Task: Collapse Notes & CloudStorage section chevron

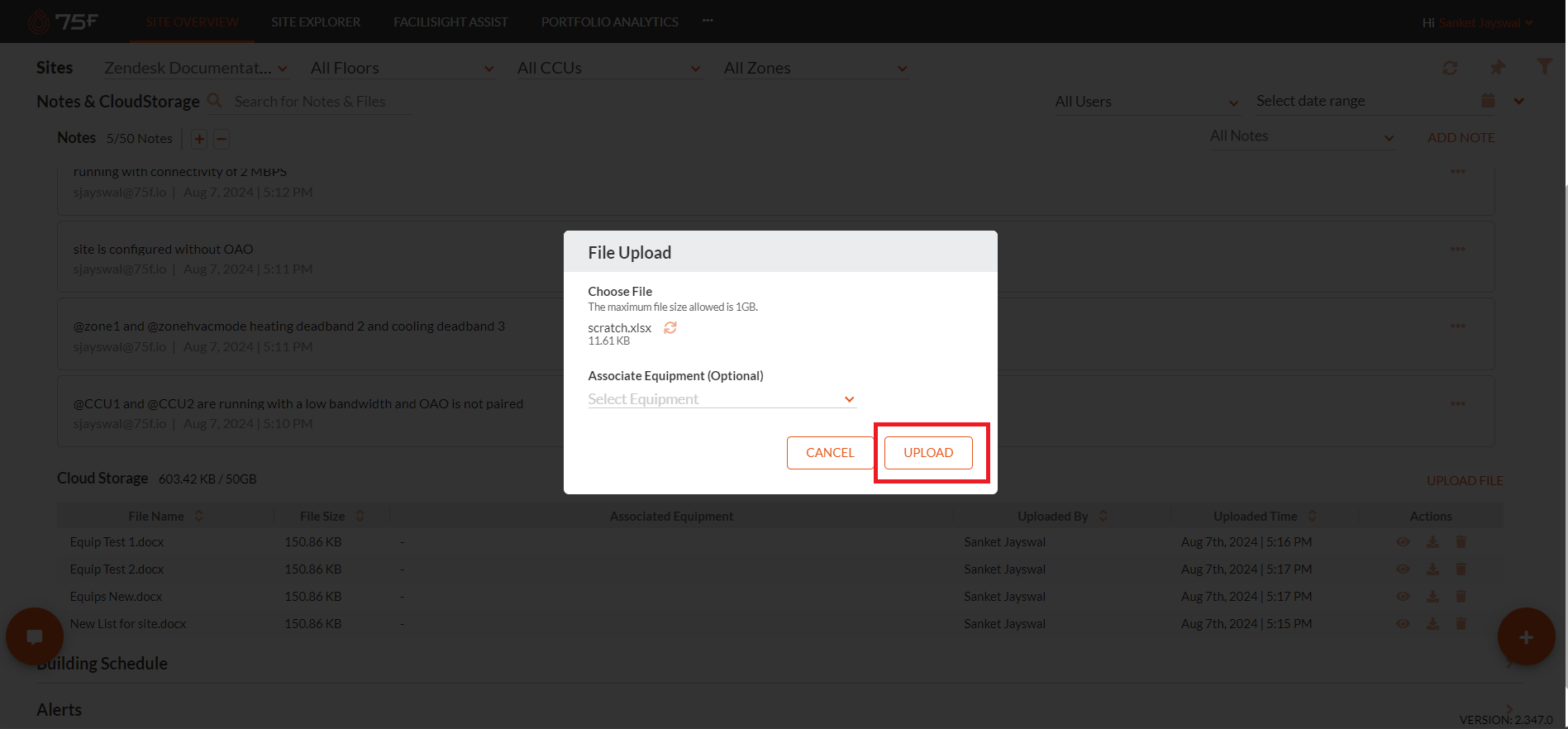Action: tap(1519, 101)
